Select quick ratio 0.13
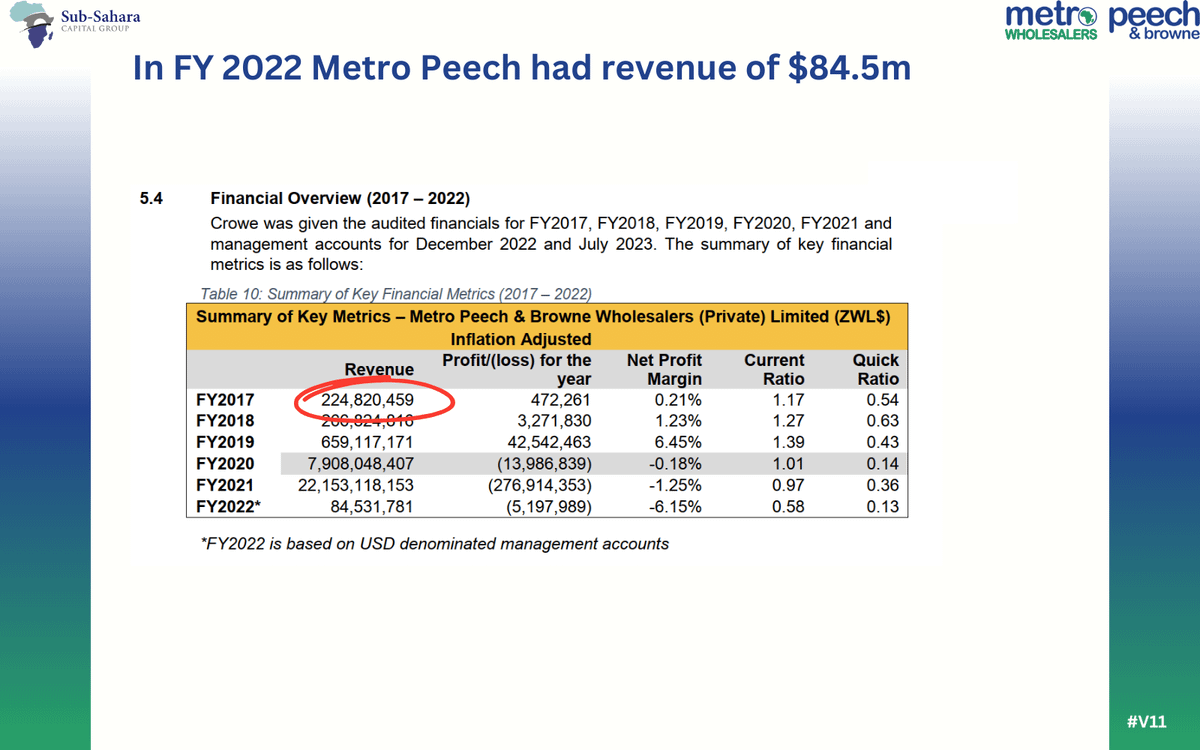Image resolution: width=1200 pixels, height=750 pixels. (x=883, y=506)
